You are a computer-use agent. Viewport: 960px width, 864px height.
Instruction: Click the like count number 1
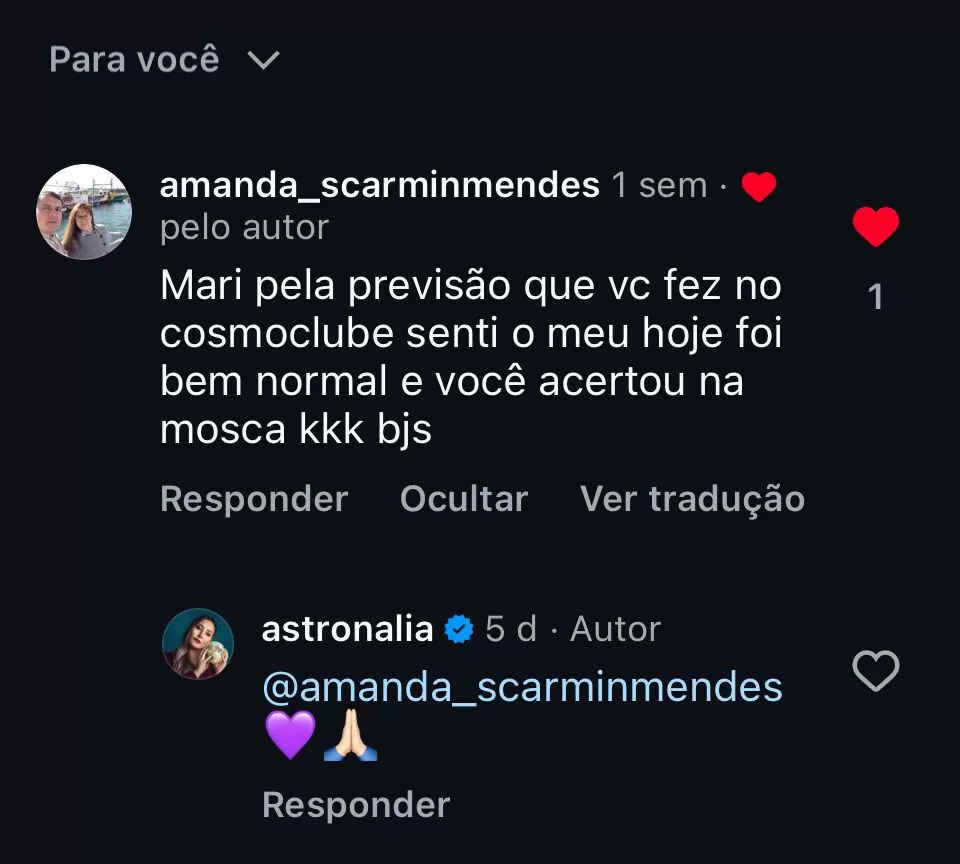point(876,297)
